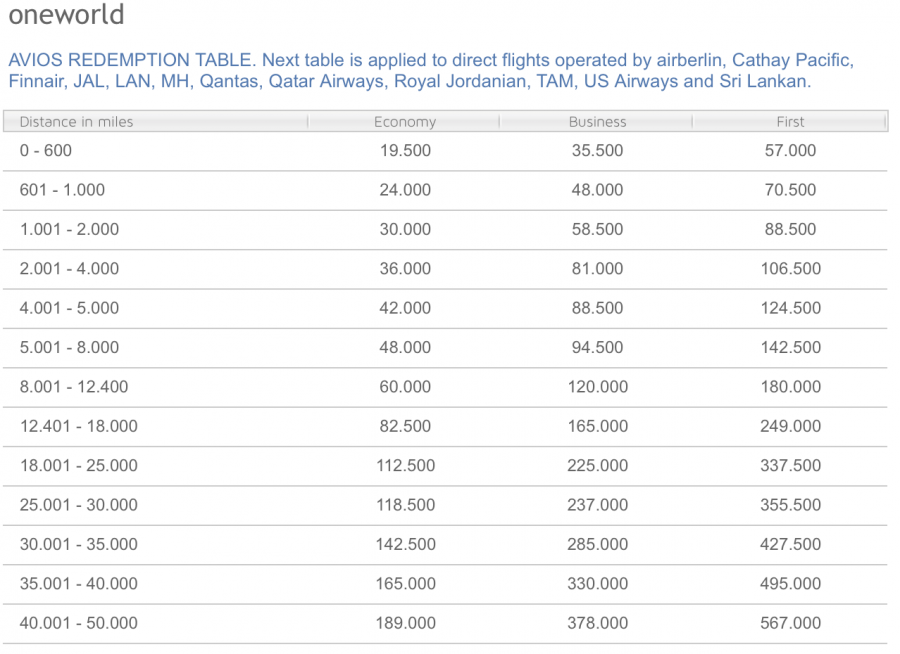Click the Economy column header
This screenshot has width=900, height=654.
(405, 122)
